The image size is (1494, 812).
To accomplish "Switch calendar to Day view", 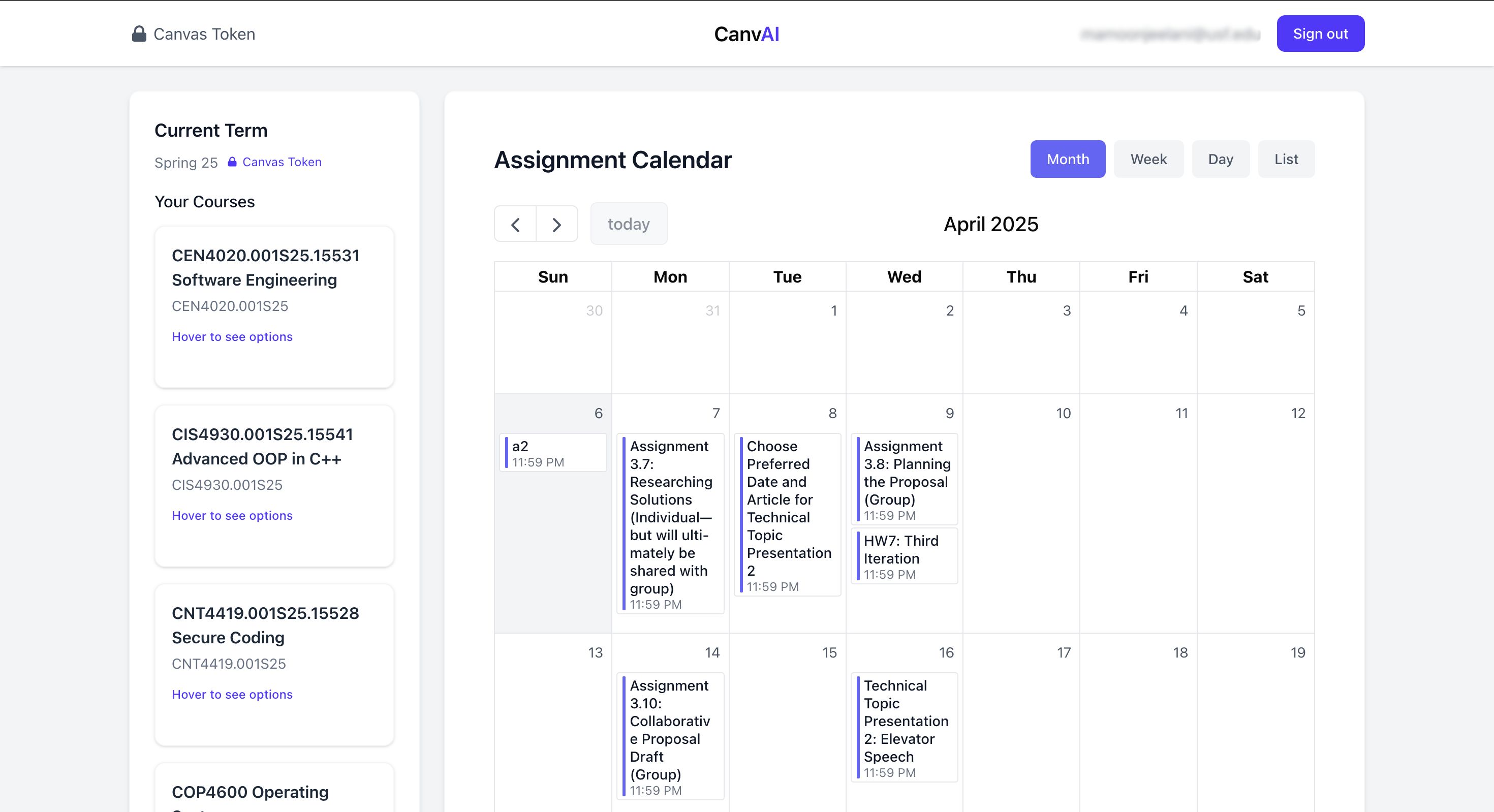I will (1220, 159).
